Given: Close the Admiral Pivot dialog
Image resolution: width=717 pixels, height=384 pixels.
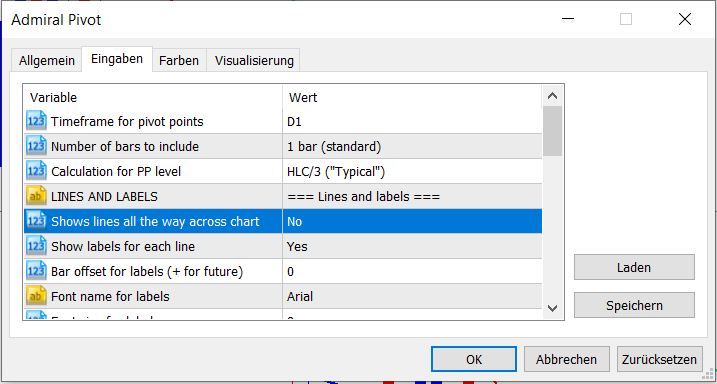Looking at the screenshot, I should click(685, 19).
